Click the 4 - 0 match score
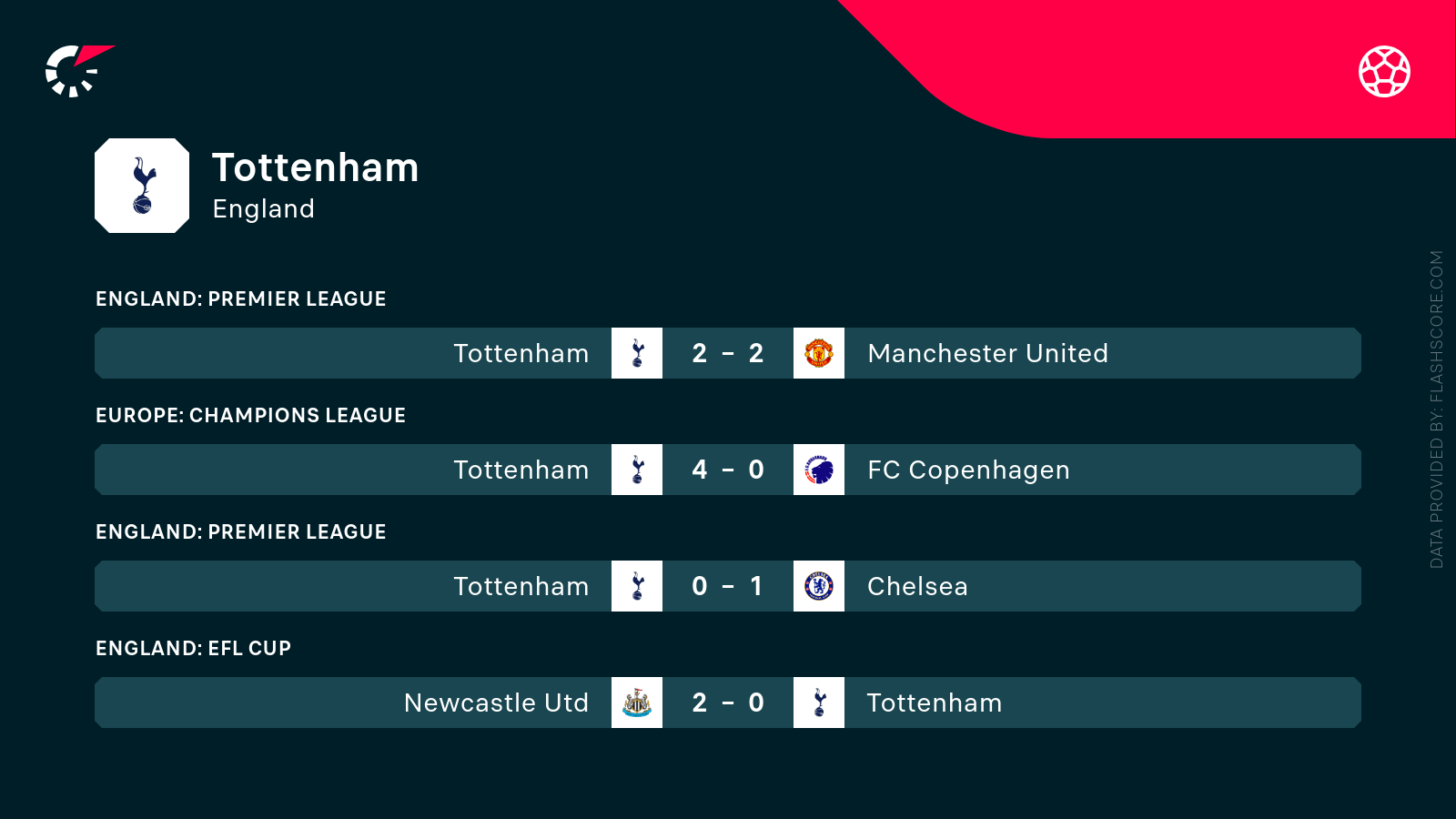This screenshot has height=819, width=1456. [x=728, y=470]
